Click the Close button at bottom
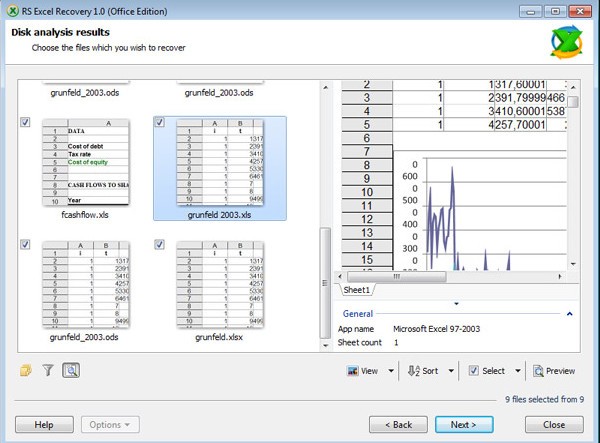Image resolution: width=600 pixels, height=443 pixels. pos(554,425)
